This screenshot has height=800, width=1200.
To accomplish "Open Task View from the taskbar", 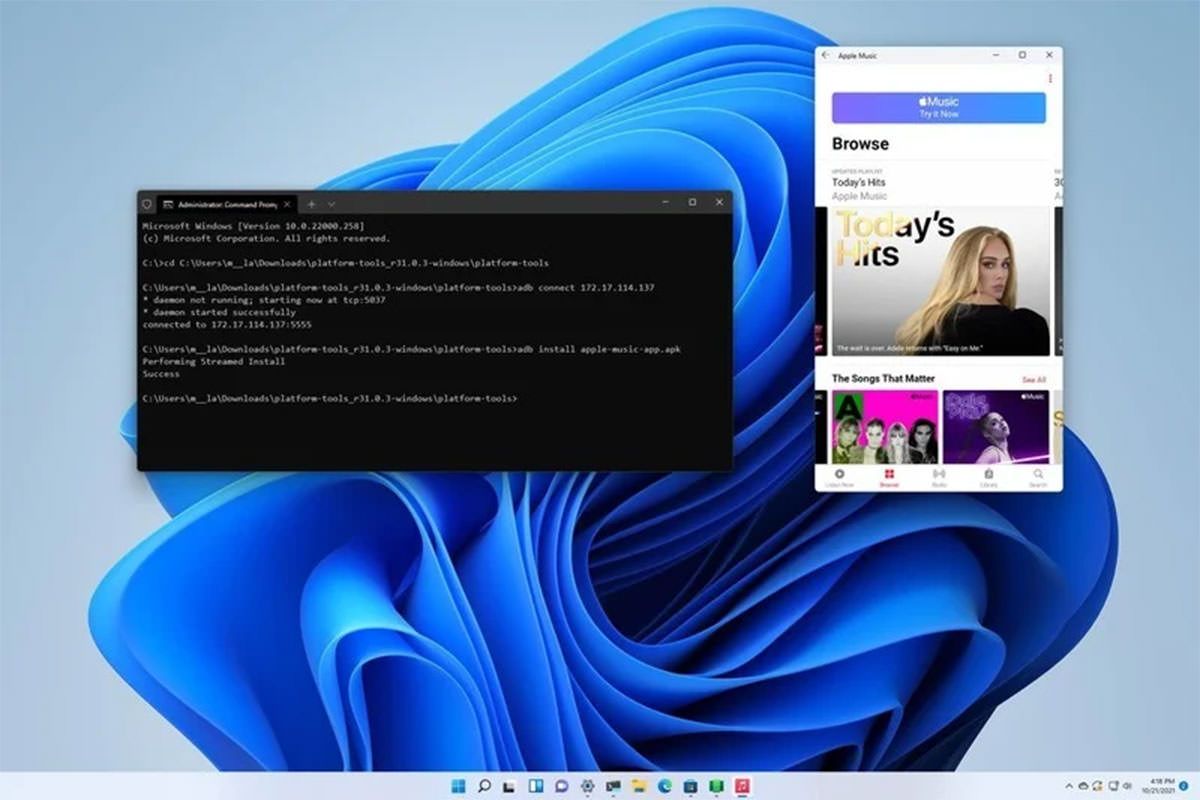I will point(509,786).
